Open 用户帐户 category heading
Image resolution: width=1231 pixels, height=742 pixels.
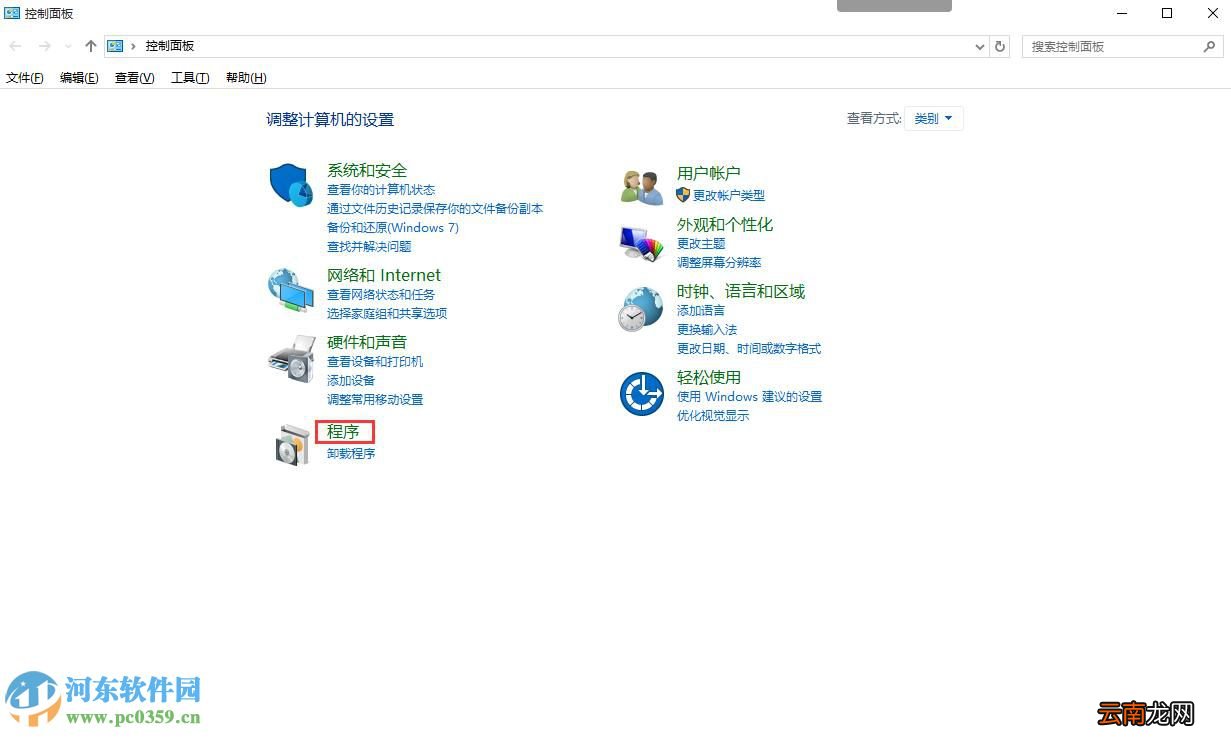(709, 173)
